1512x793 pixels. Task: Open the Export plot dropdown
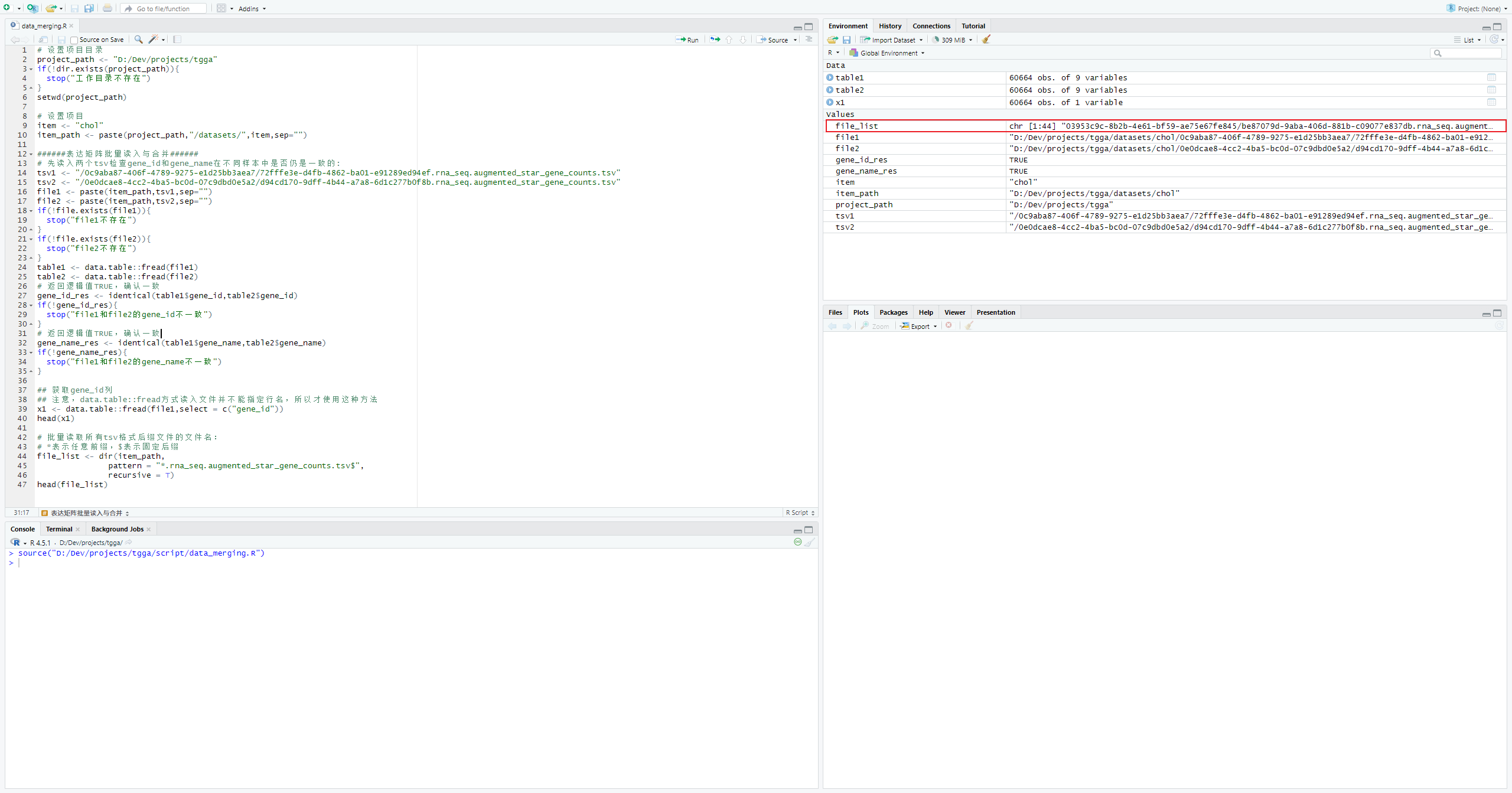click(919, 326)
